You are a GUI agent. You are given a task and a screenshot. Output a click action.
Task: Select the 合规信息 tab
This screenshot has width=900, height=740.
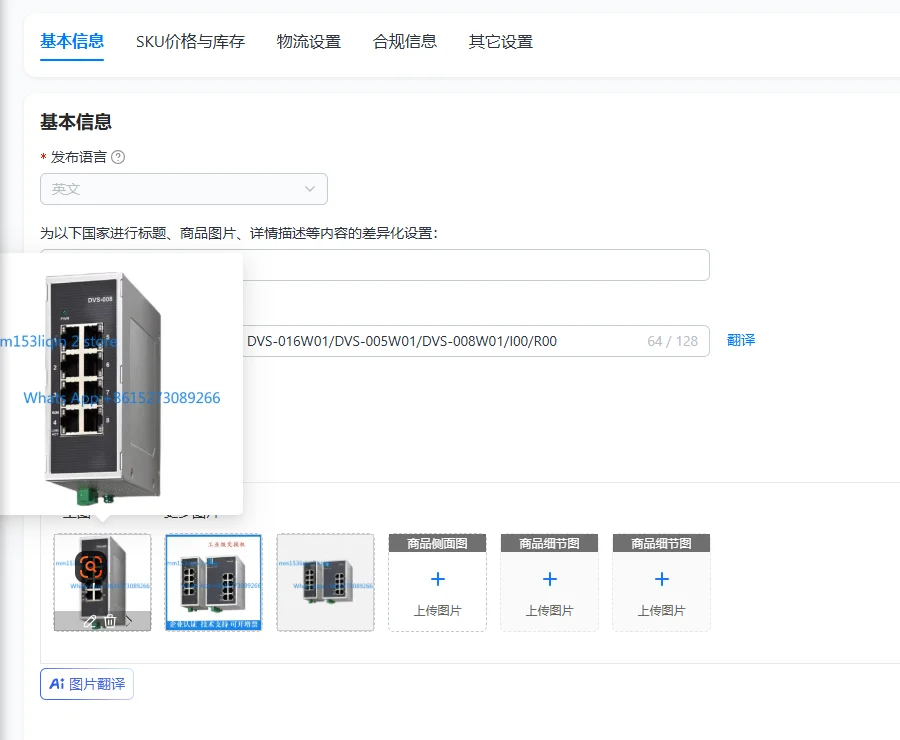point(405,41)
